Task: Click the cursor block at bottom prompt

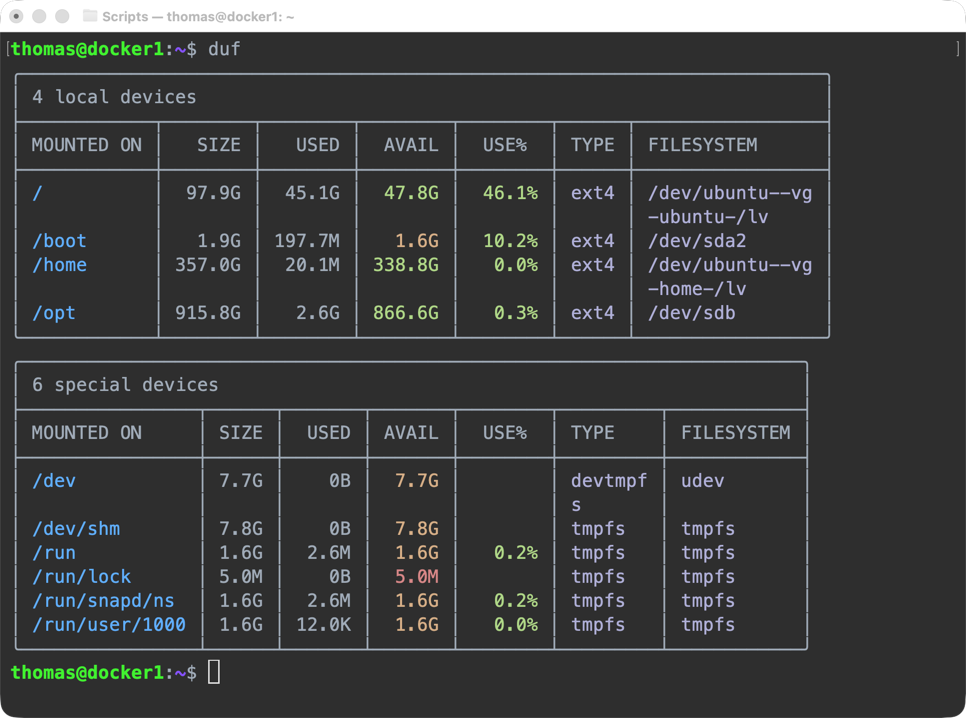Action: pyautogui.click(x=214, y=672)
